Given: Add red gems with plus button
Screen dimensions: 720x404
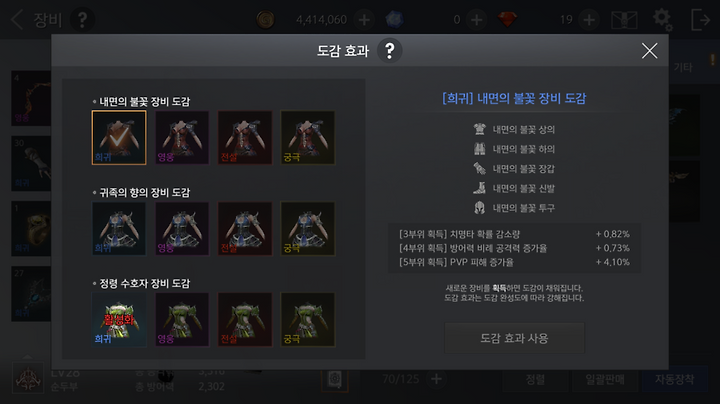Looking at the screenshot, I should click(x=589, y=20).
